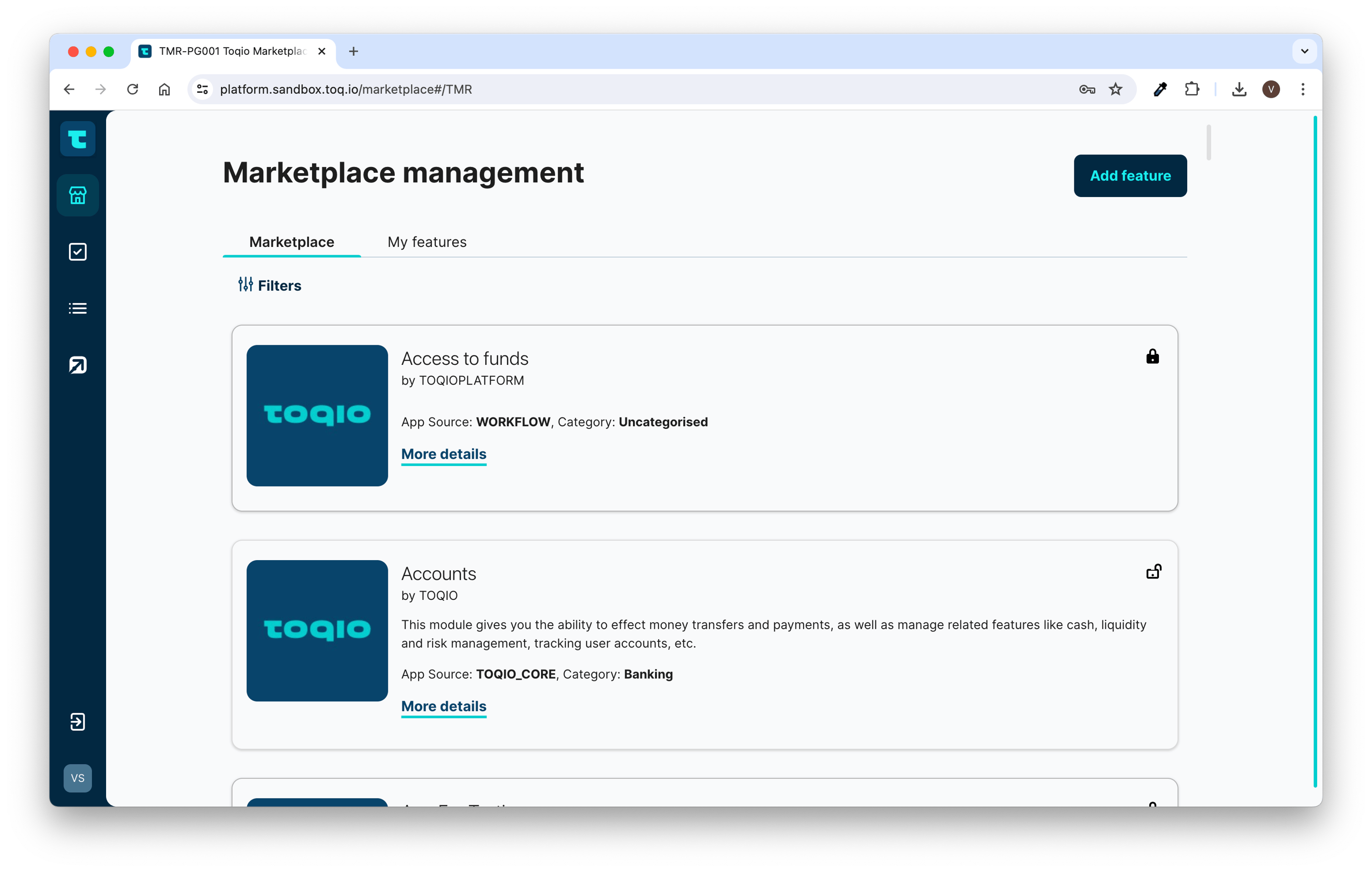Click the Add feature button

pyautogui.click(x=1130, y=176)
